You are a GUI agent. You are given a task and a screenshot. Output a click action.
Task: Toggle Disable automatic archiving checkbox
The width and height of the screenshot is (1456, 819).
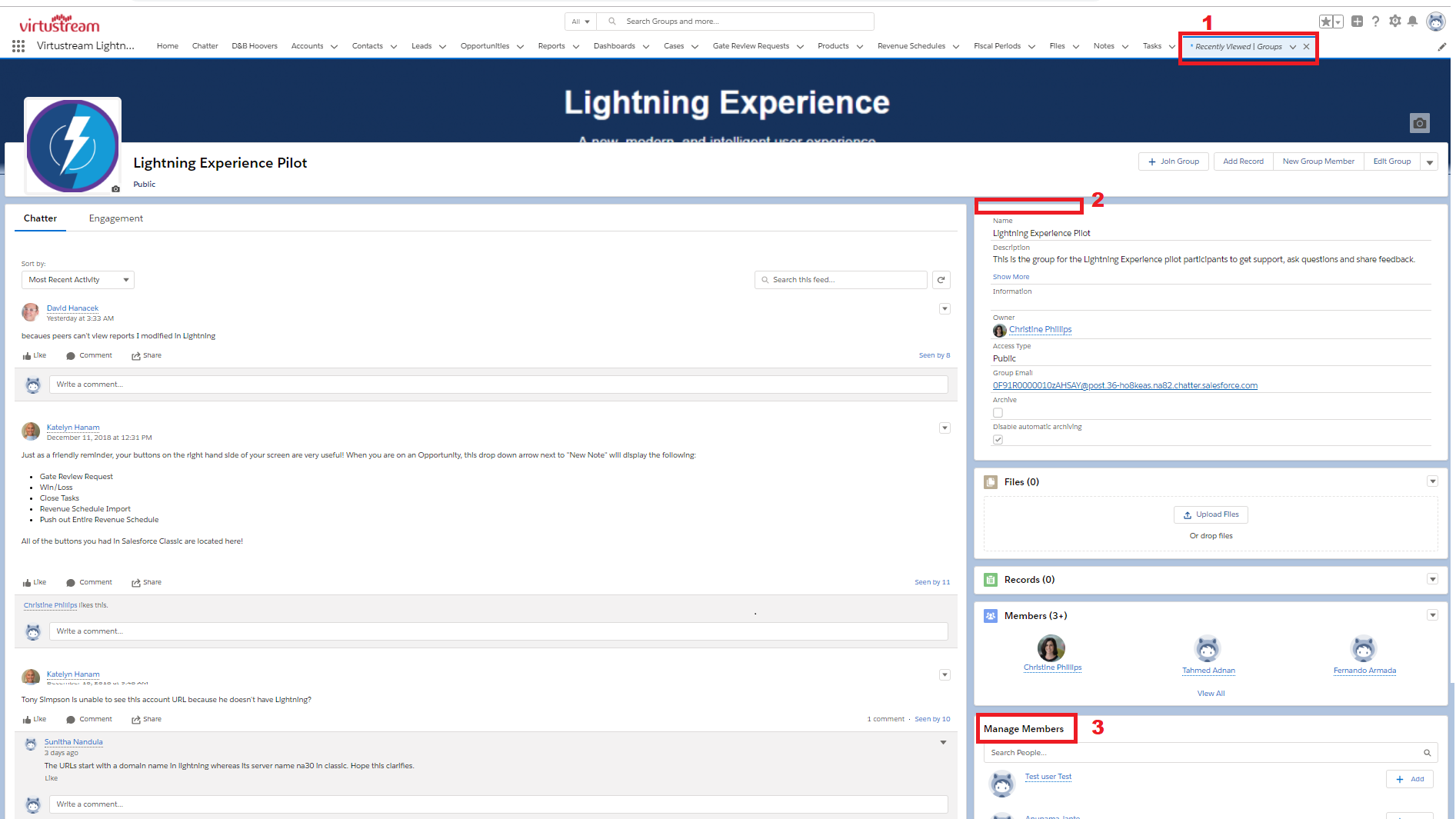coord(998,440)
